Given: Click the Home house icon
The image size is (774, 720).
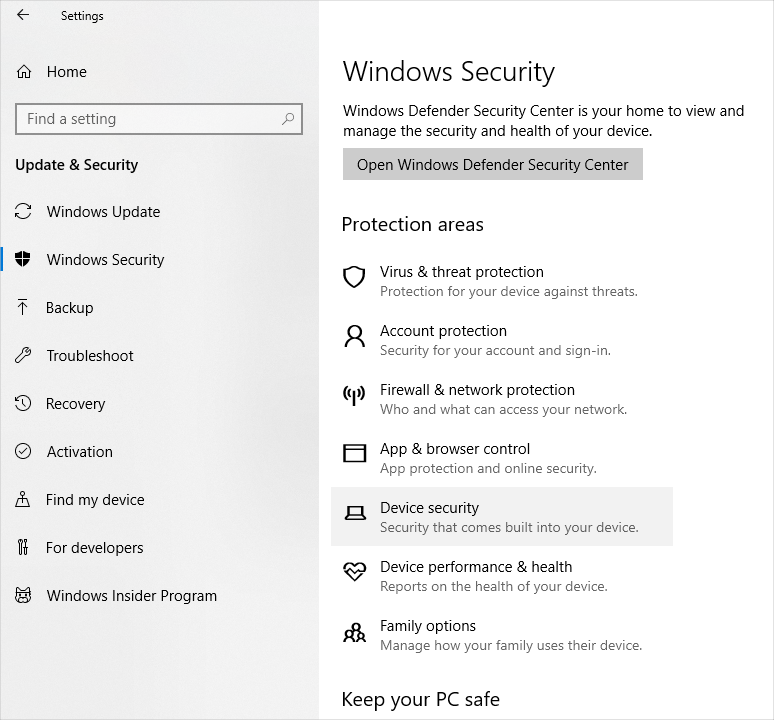Looking at the screenshot, I should pyautogui.click(x=24, y=72).
